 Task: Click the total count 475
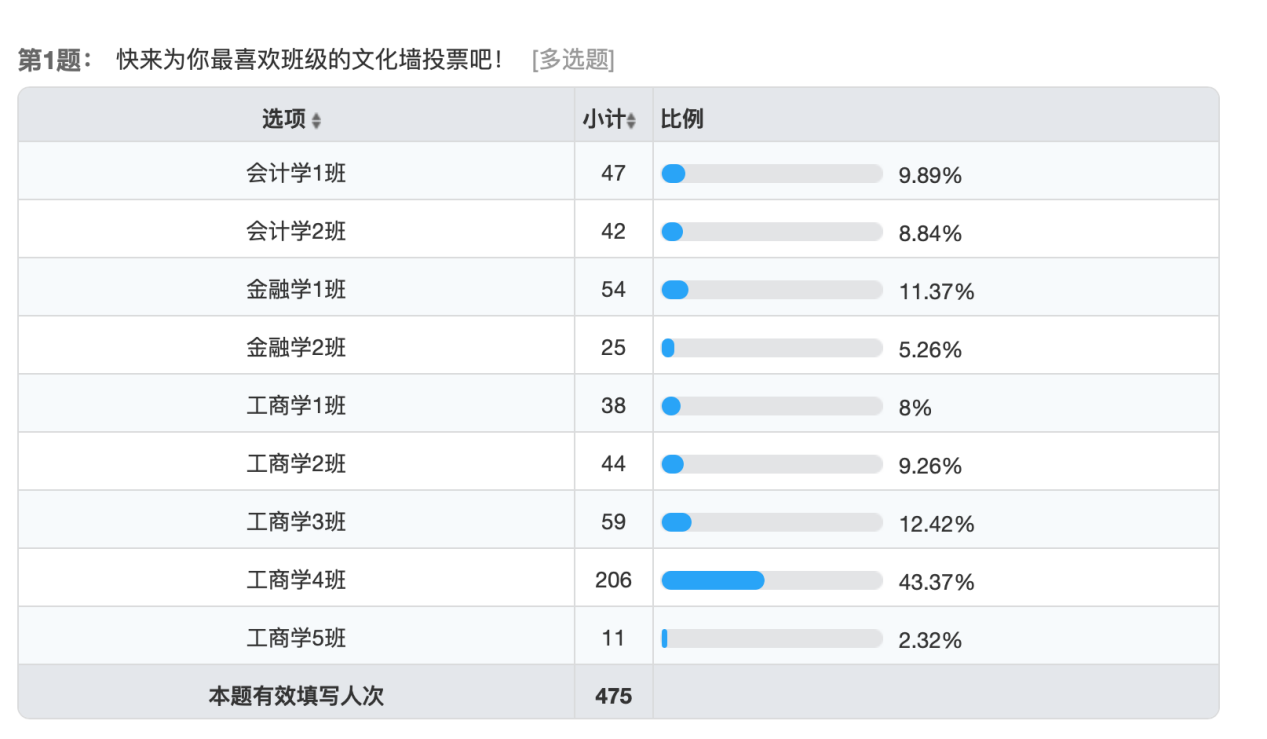[613, 696]
